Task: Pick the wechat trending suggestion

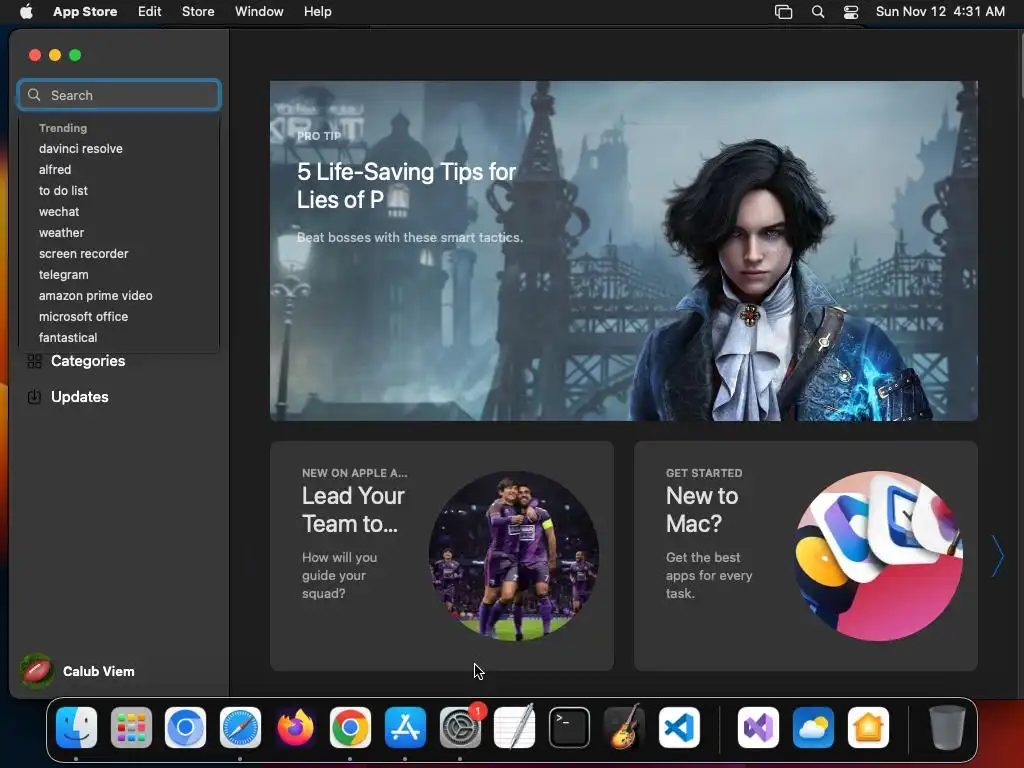Action: (x=59, y=212)
